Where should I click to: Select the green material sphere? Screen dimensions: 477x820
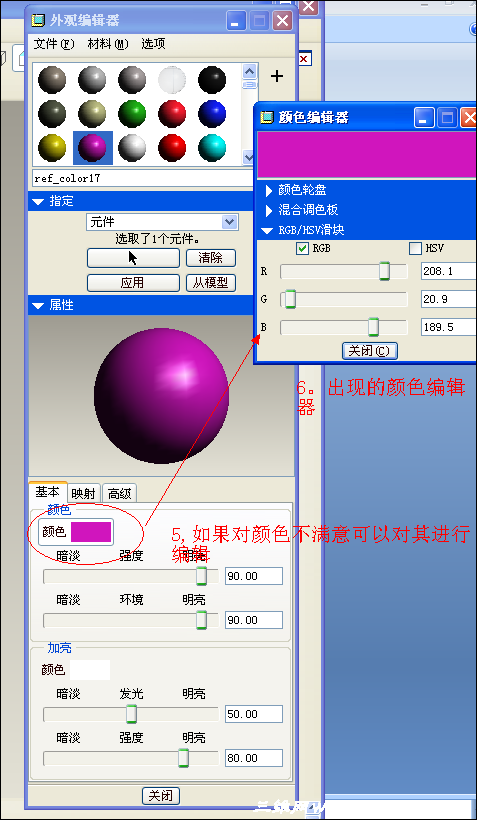(132, 113)
